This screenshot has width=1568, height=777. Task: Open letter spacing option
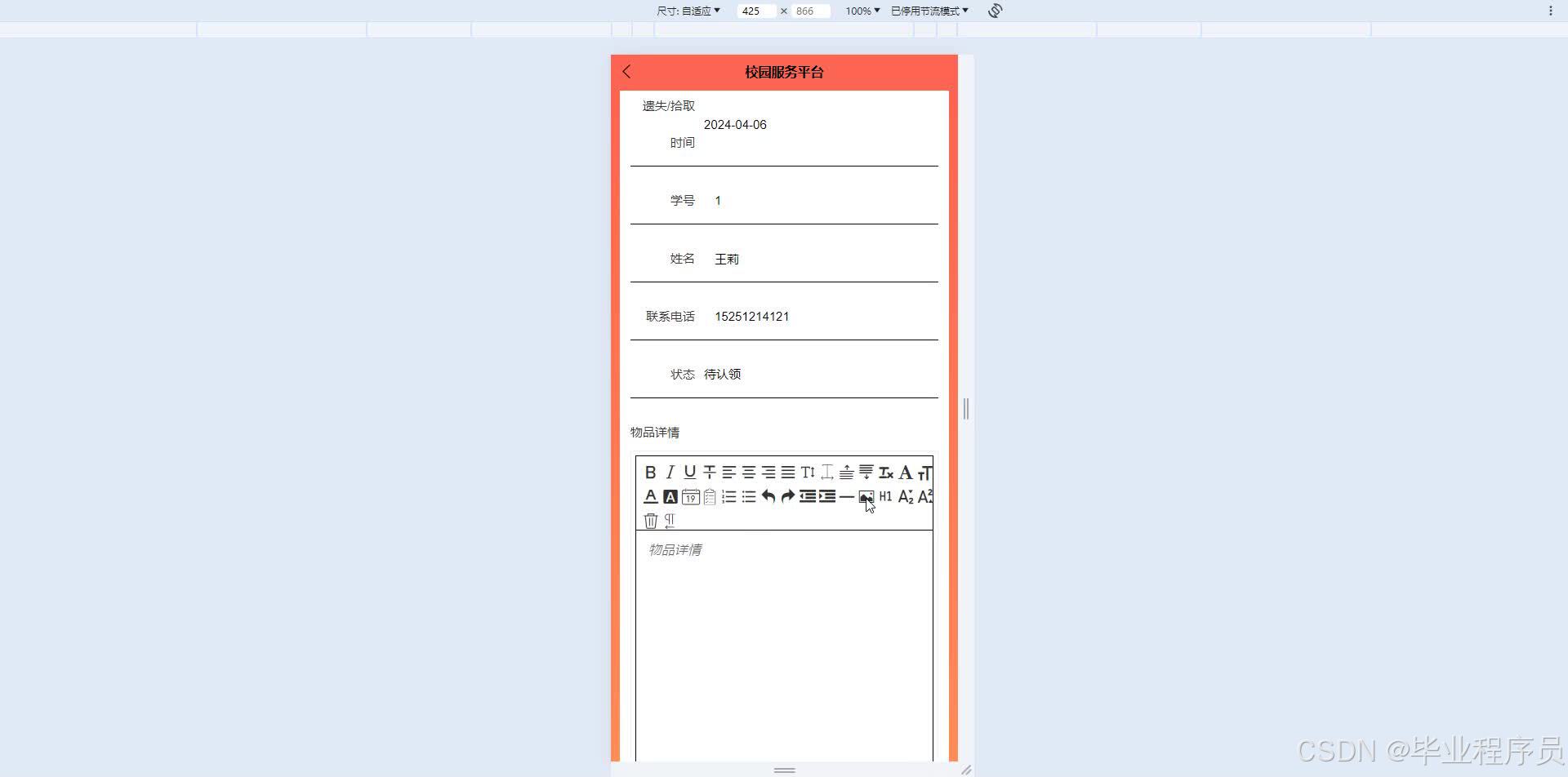pyautogui.click(x=826, y=473)
